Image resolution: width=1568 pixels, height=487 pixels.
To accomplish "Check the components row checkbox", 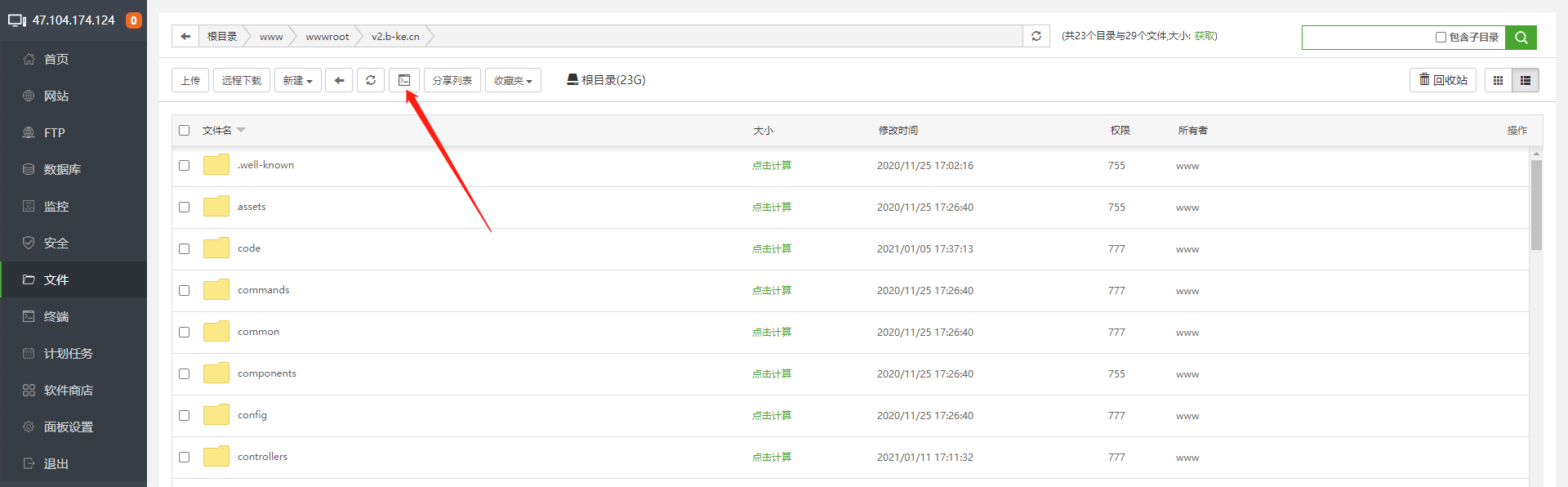I will point(185,373).
